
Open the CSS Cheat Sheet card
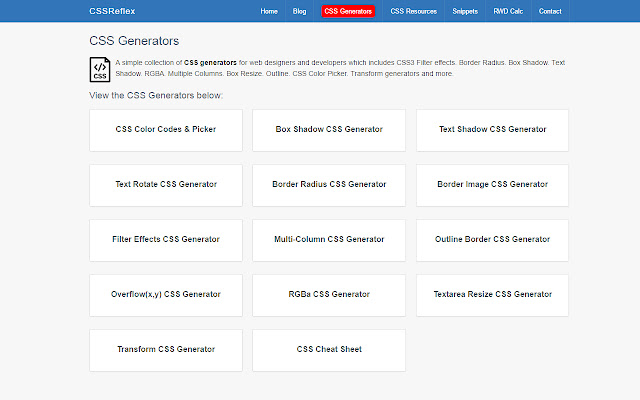point(329,351)
